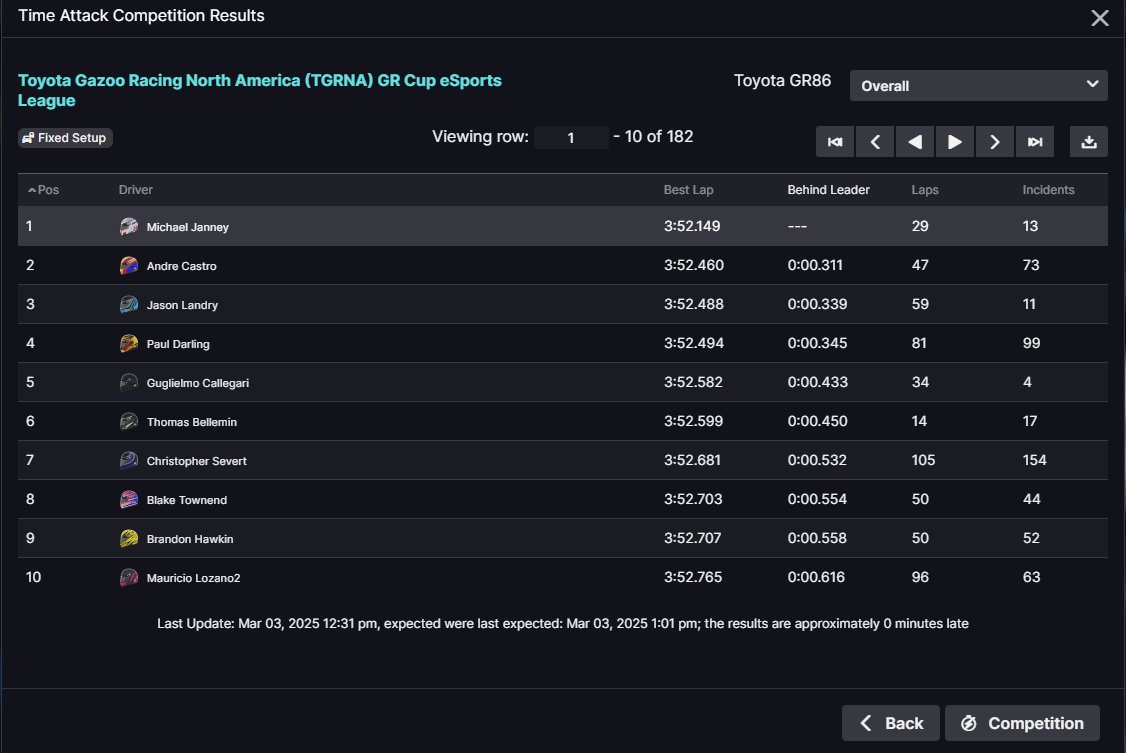Click best lap time 3:52.149

692,226
